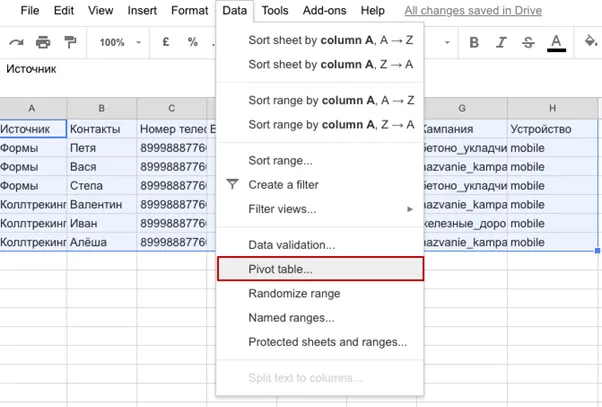This screenshot has width=602, height=407.
Task: Open Protected sheets and ranges...
Action: tap(320, 342)
